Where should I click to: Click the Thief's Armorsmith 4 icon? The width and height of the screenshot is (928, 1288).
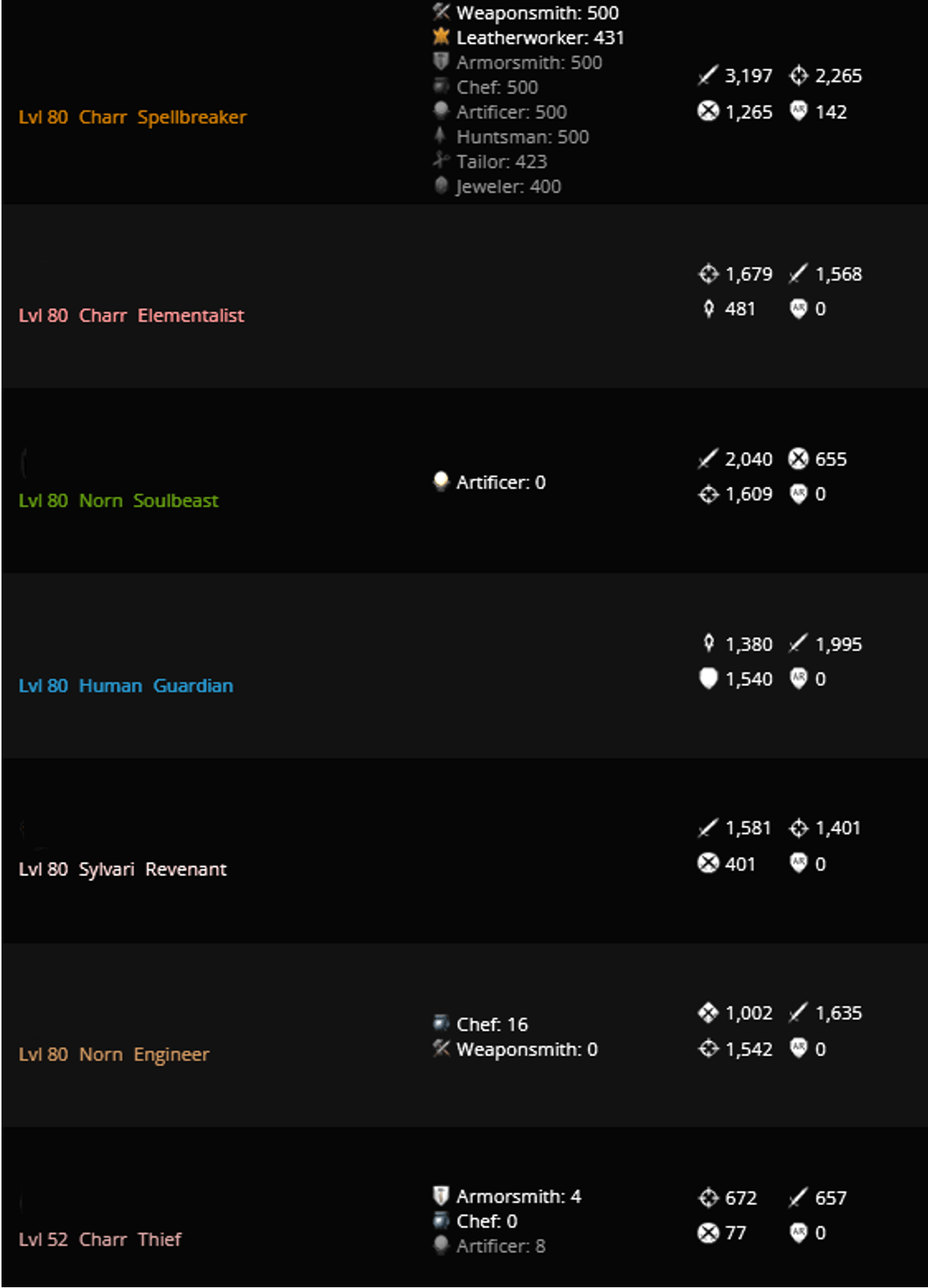(x=441, y=1196)
